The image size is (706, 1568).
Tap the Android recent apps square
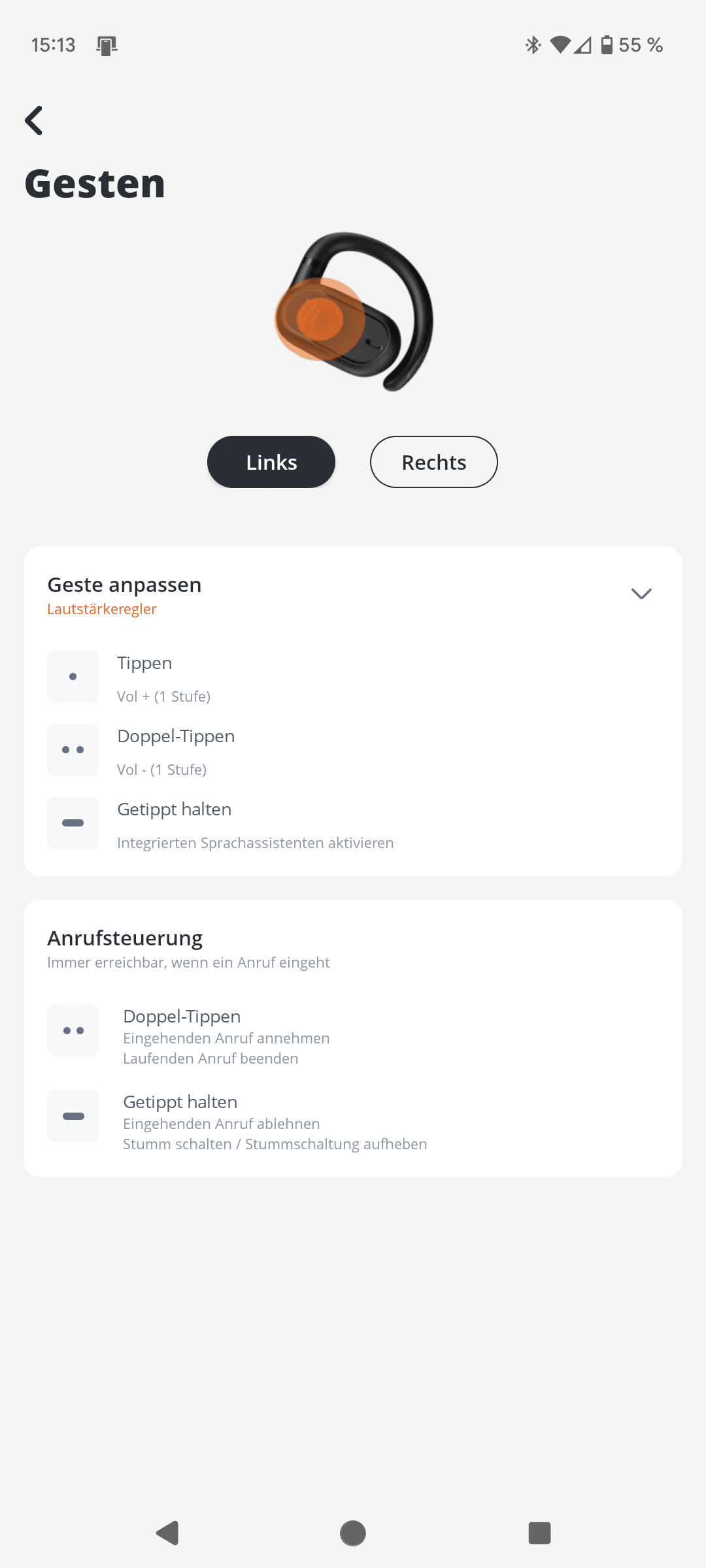pyautogui.click(x=539, y=1533)
